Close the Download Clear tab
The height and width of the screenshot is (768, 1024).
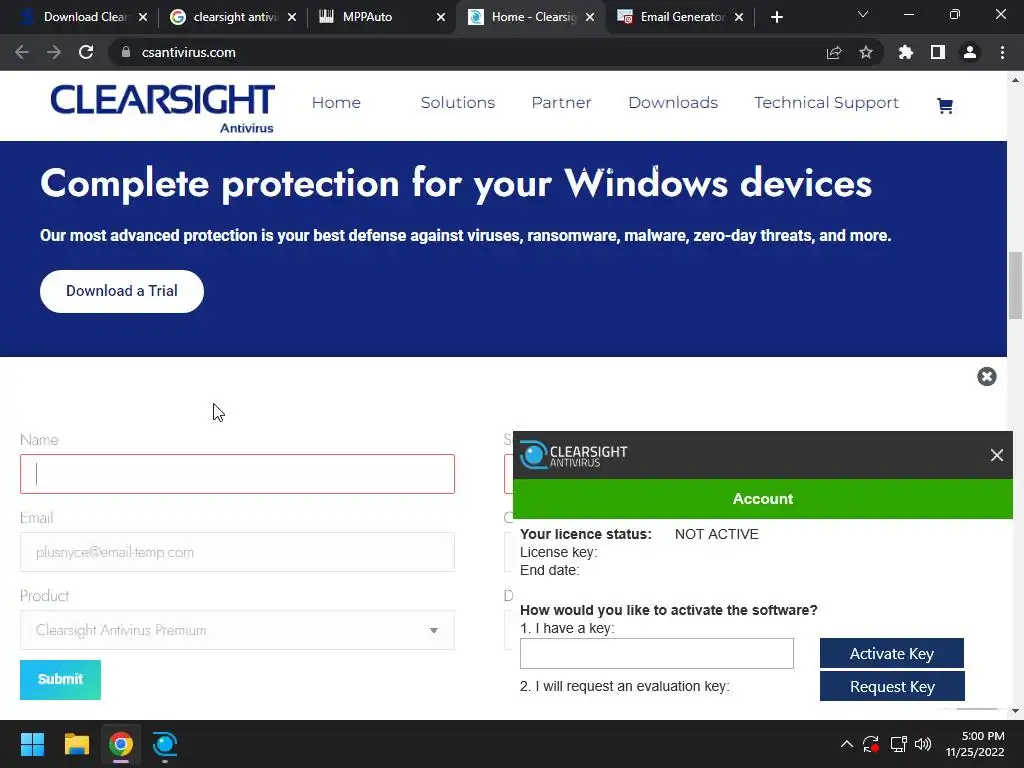(x=142, y=18)
